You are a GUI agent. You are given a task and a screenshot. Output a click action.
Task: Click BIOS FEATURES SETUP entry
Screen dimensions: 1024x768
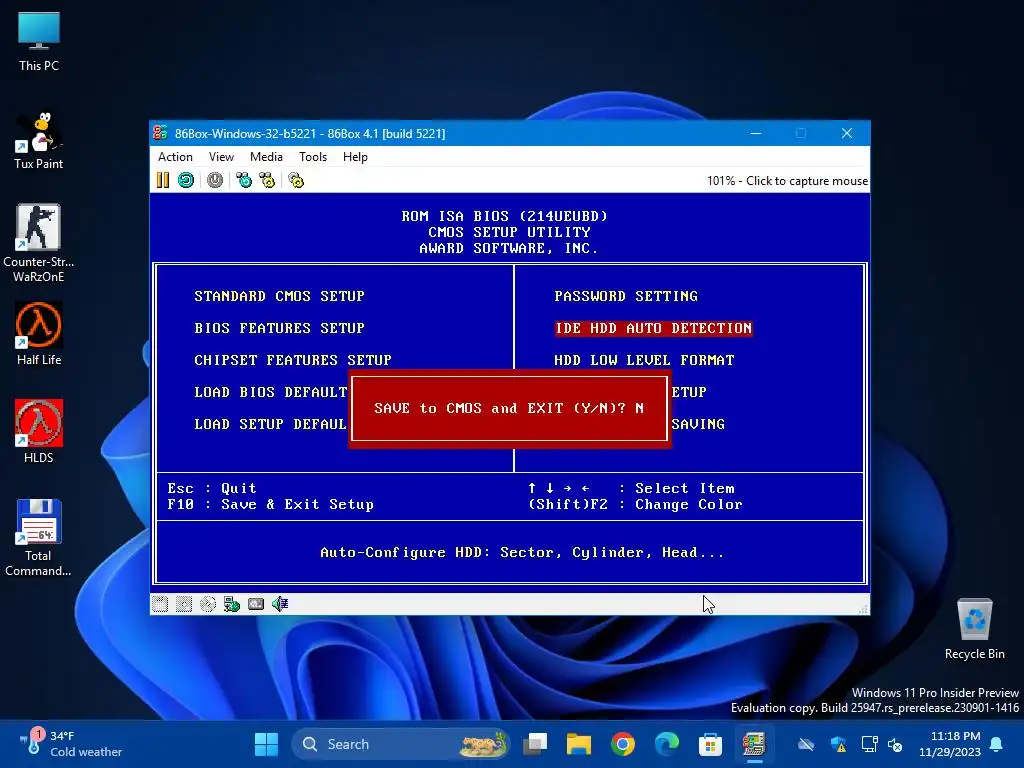pos(280,328)
